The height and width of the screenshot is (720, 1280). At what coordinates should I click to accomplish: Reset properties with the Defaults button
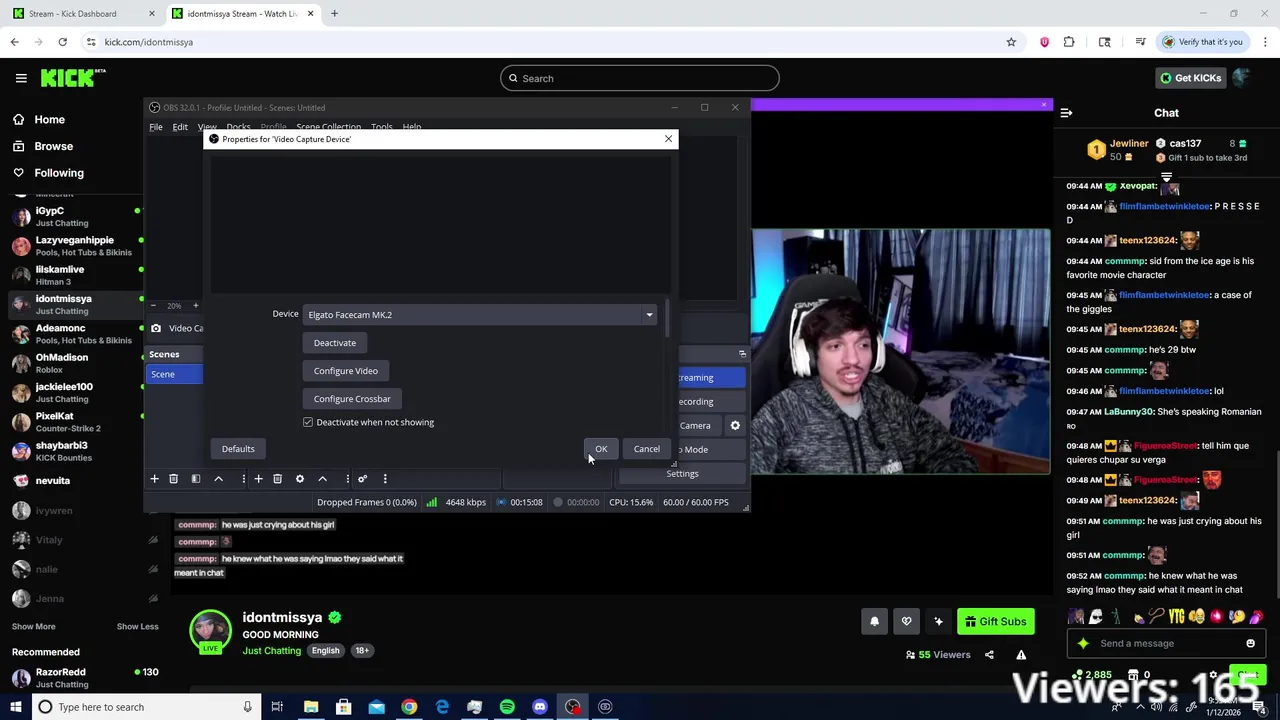[238, 449]
